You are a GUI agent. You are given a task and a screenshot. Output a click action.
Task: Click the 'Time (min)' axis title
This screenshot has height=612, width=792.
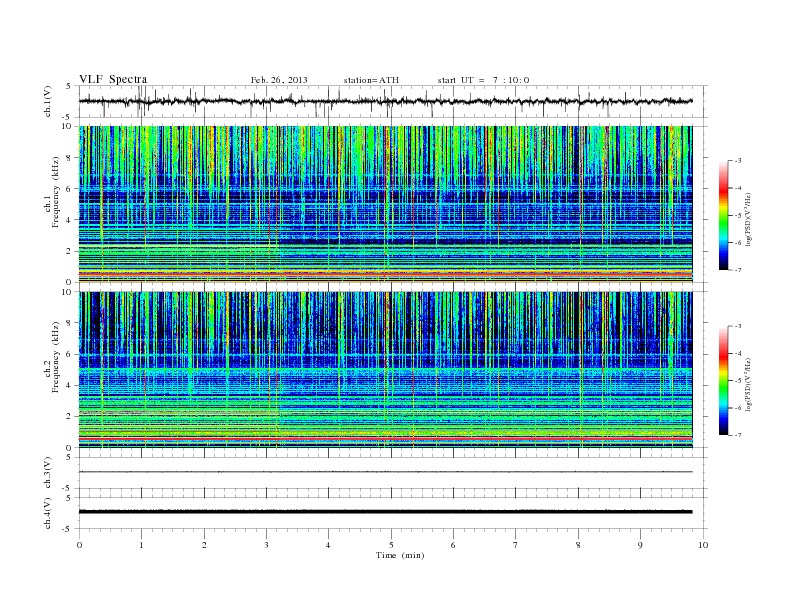400,555
